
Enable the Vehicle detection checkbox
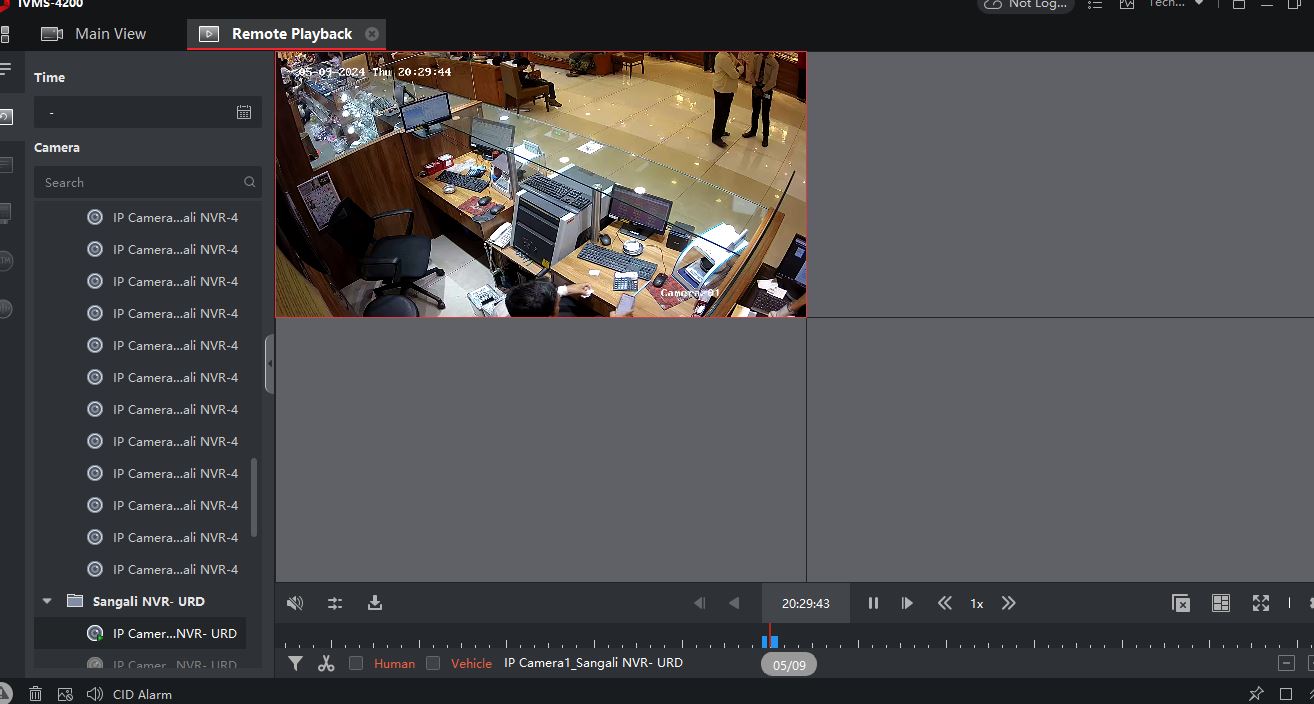433,663
